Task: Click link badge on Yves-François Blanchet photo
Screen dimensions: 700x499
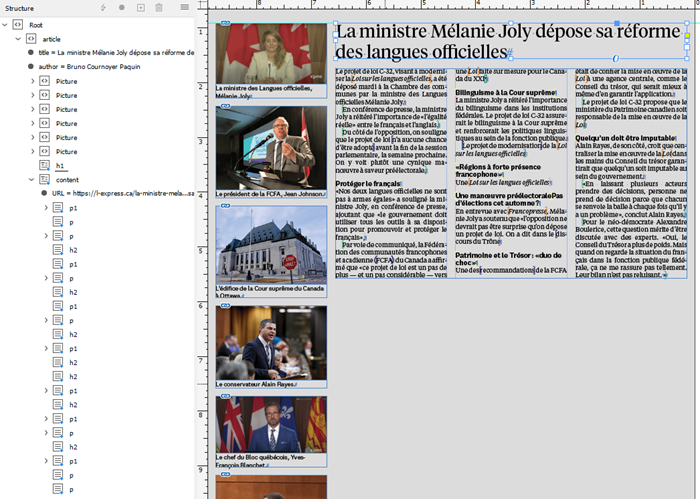Action: click(226, 396)
